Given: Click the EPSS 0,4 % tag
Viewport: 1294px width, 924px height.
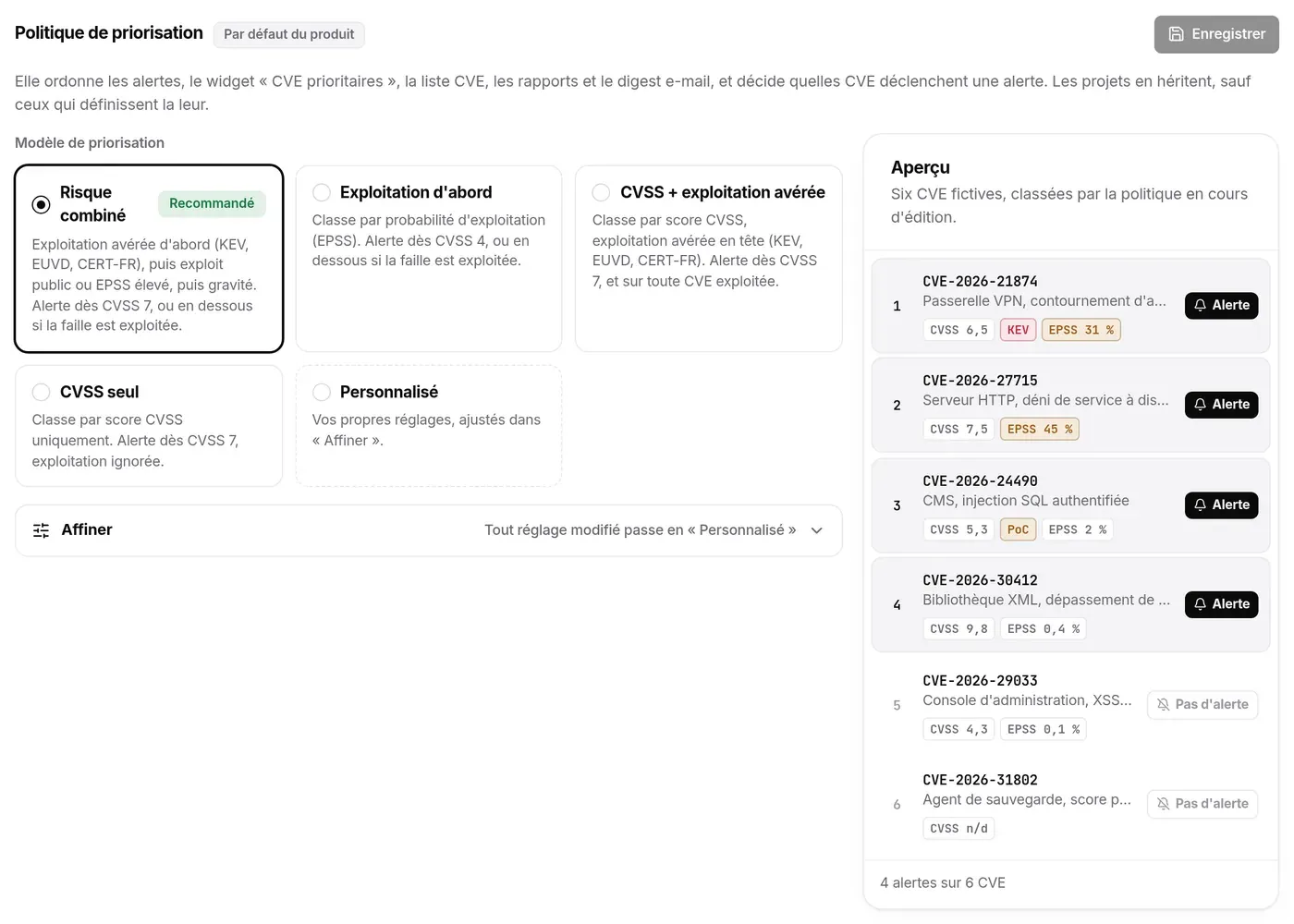Looking at the screenshot, I should point(1044,628).
